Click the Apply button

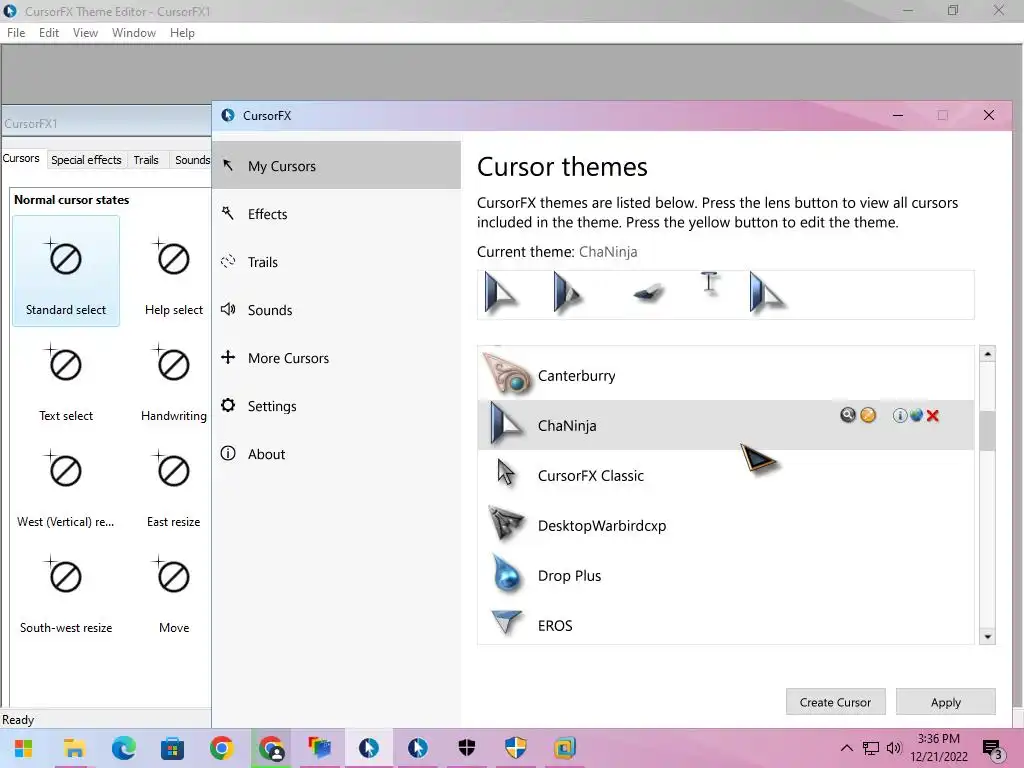[946, 702]
